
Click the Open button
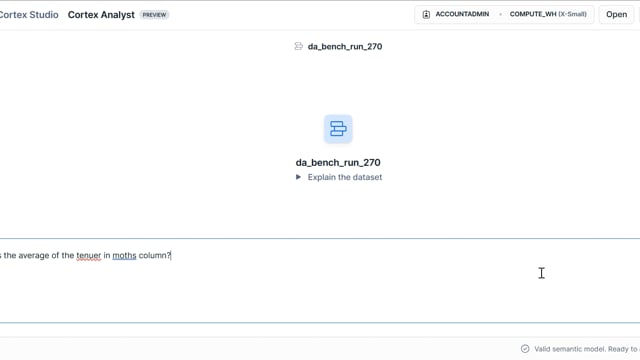click(616, 14)
